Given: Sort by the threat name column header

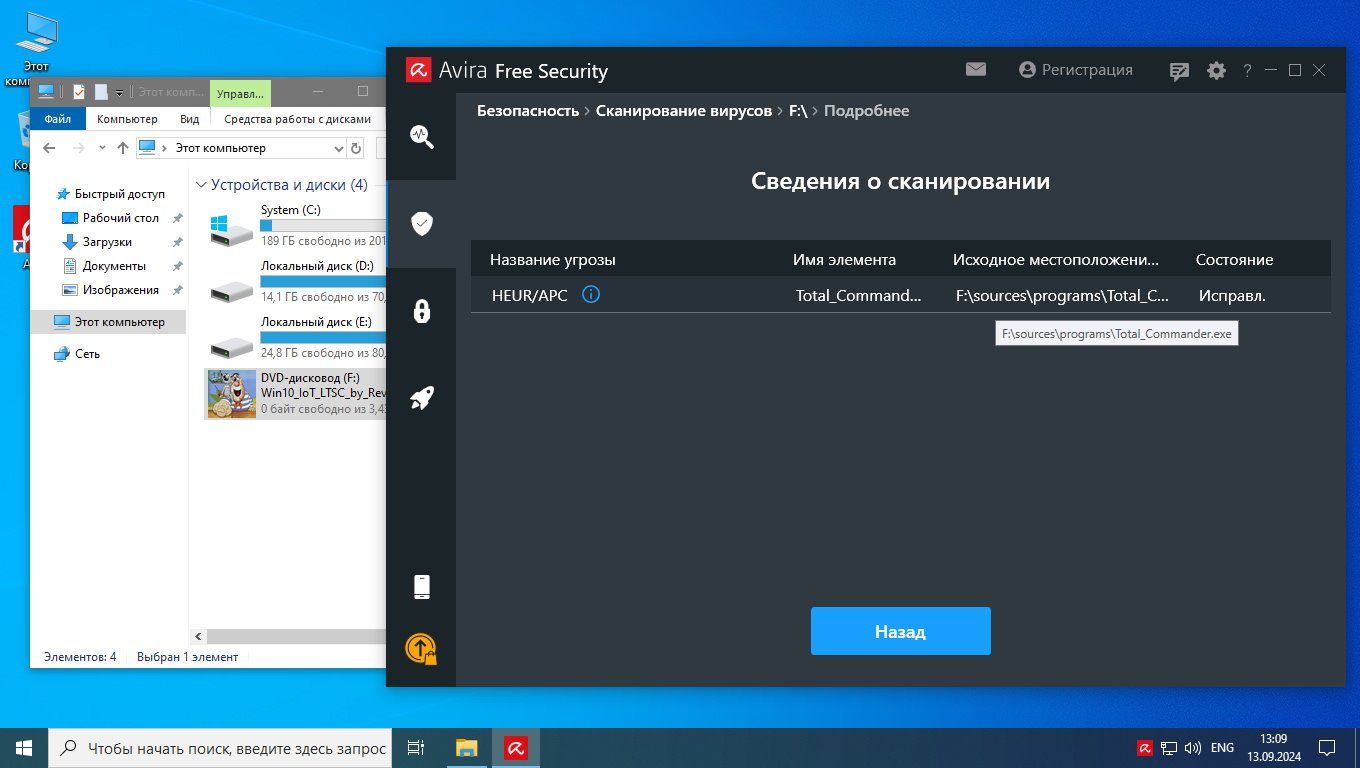Looking at the screenshot, I should 553,260.
